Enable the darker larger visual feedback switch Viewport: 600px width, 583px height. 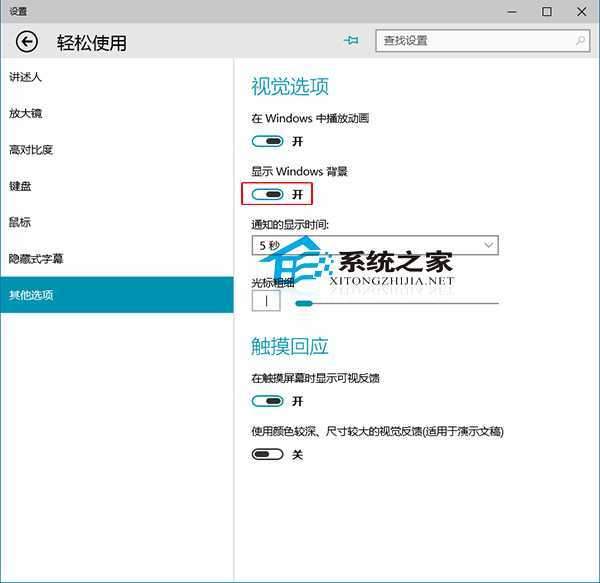click(x=267, y=454)
